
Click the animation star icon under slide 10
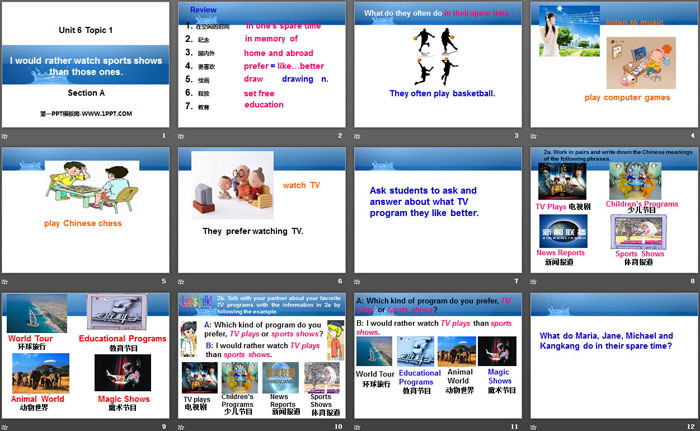[181, 427]
